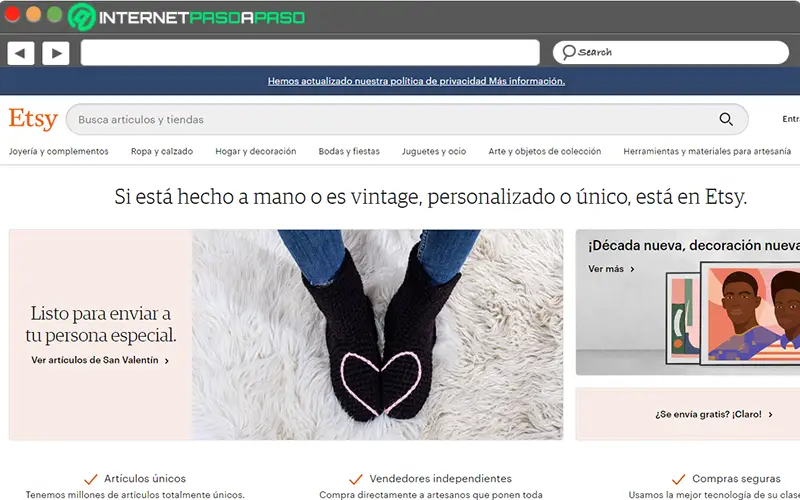Viewport: 800px width, 500px height.
Task: Click the empty browser address bar
Action: pos(310,53)
